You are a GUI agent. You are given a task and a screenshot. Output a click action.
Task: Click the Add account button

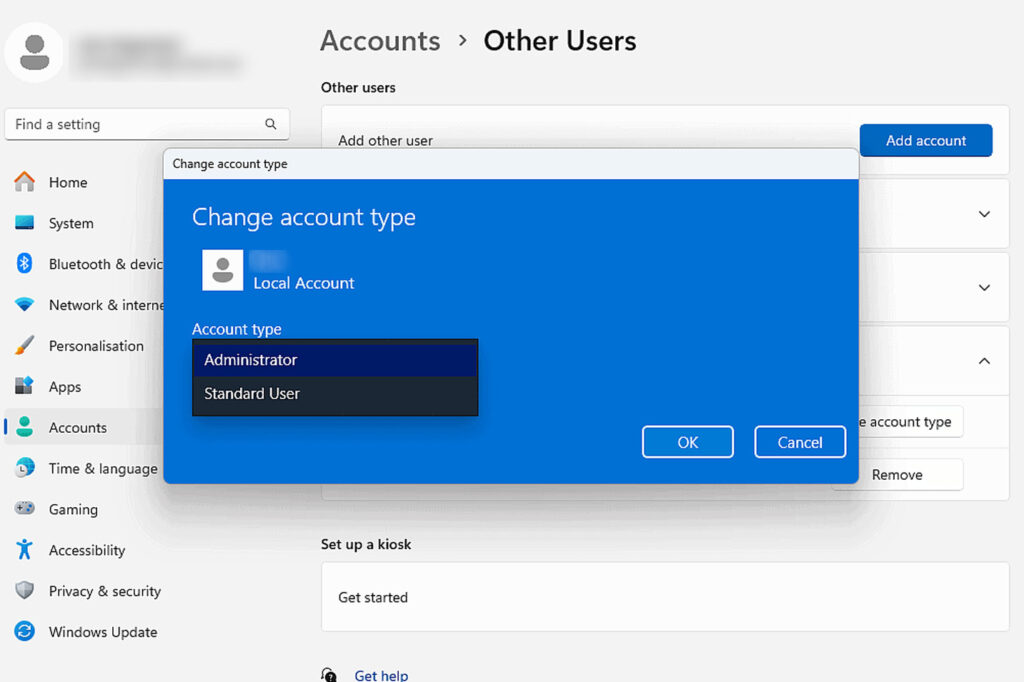tap(926, 140)
